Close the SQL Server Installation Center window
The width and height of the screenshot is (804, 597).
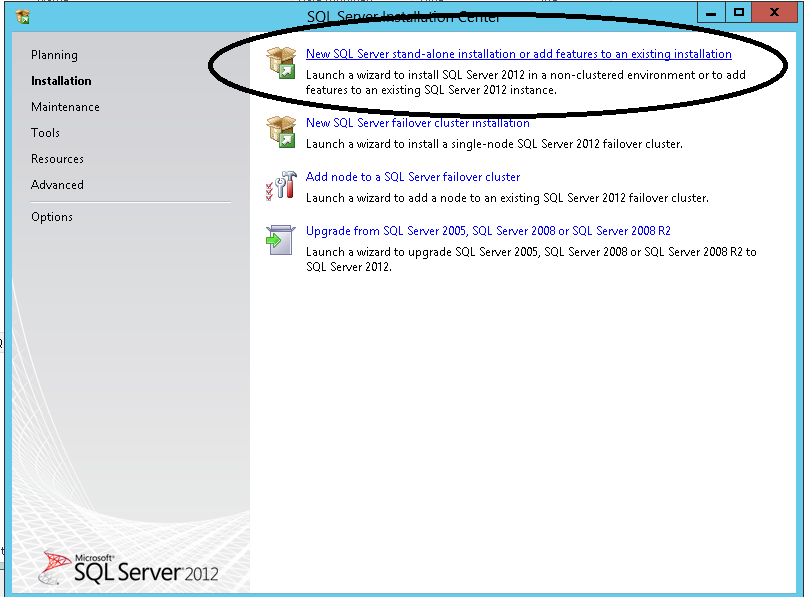[x=774, y=12]
